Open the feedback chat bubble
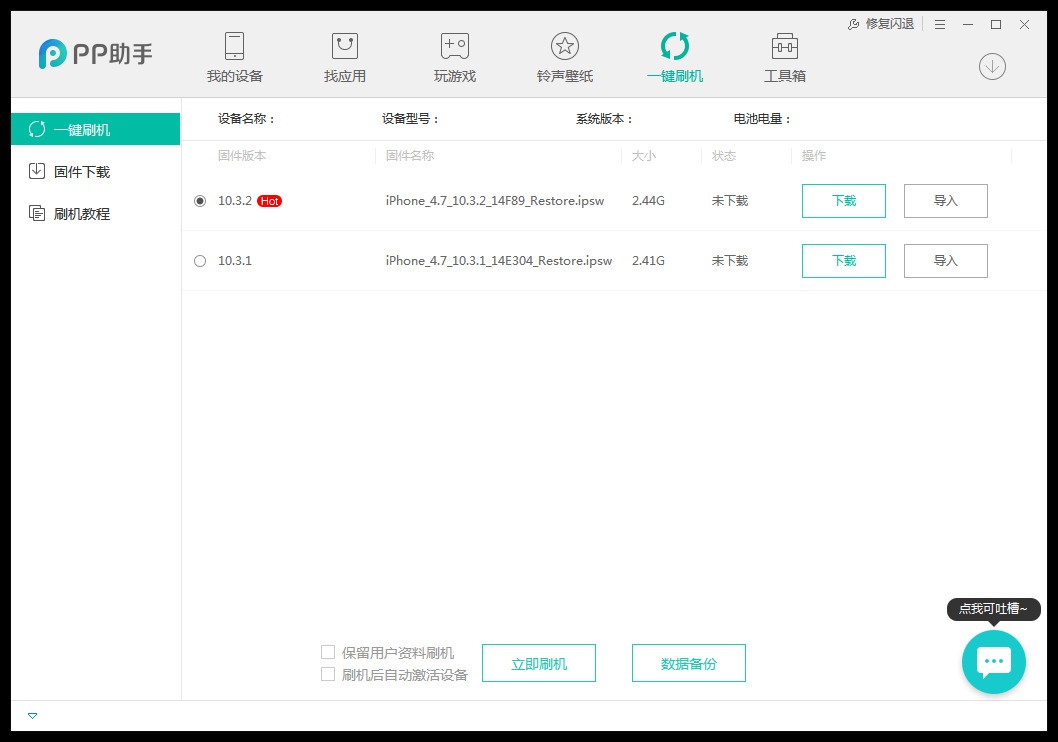Viewport: 1058px width, 742px height. (x=993, y=661)
